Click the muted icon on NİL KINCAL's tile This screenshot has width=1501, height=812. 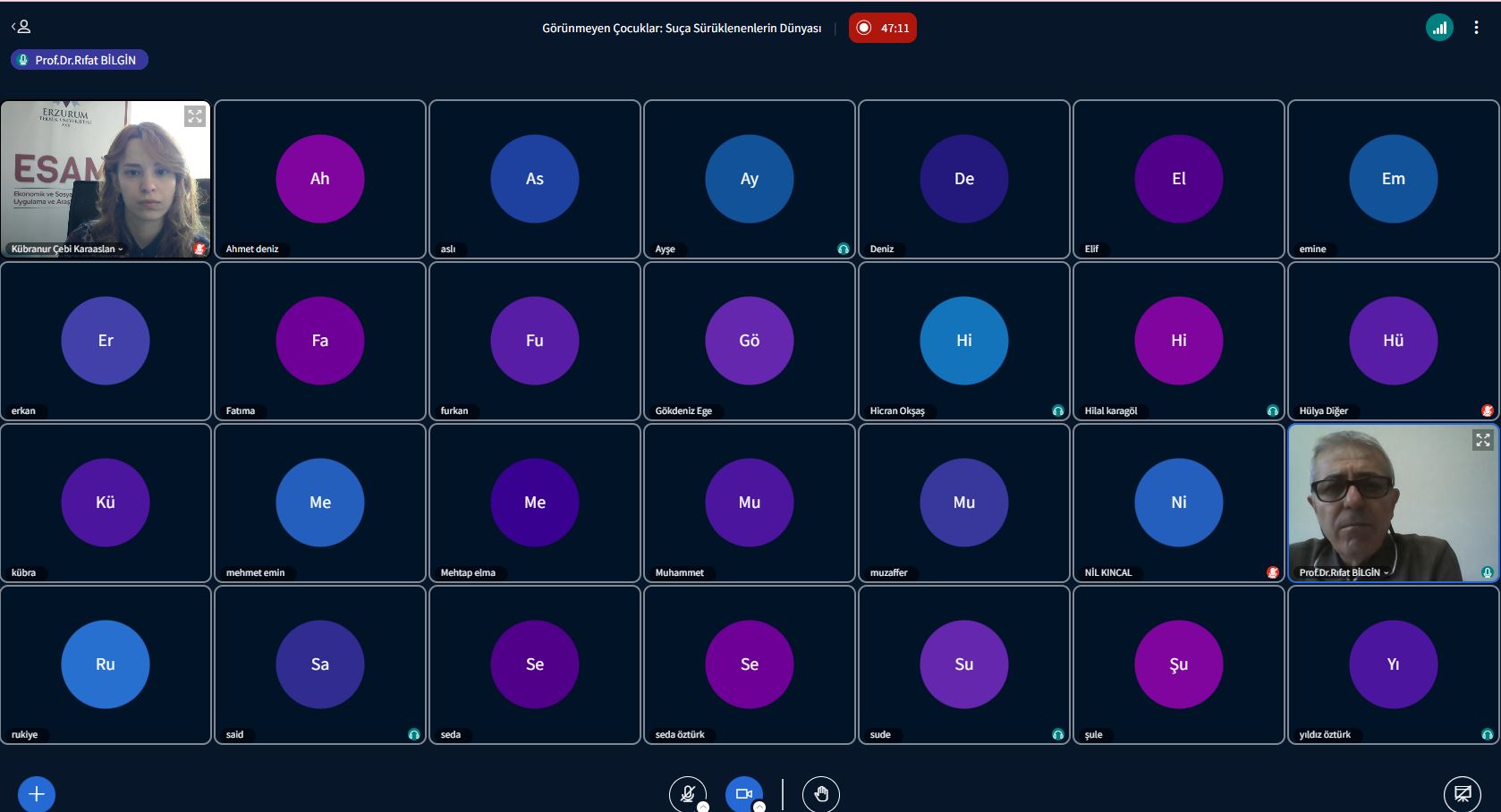1272,572
